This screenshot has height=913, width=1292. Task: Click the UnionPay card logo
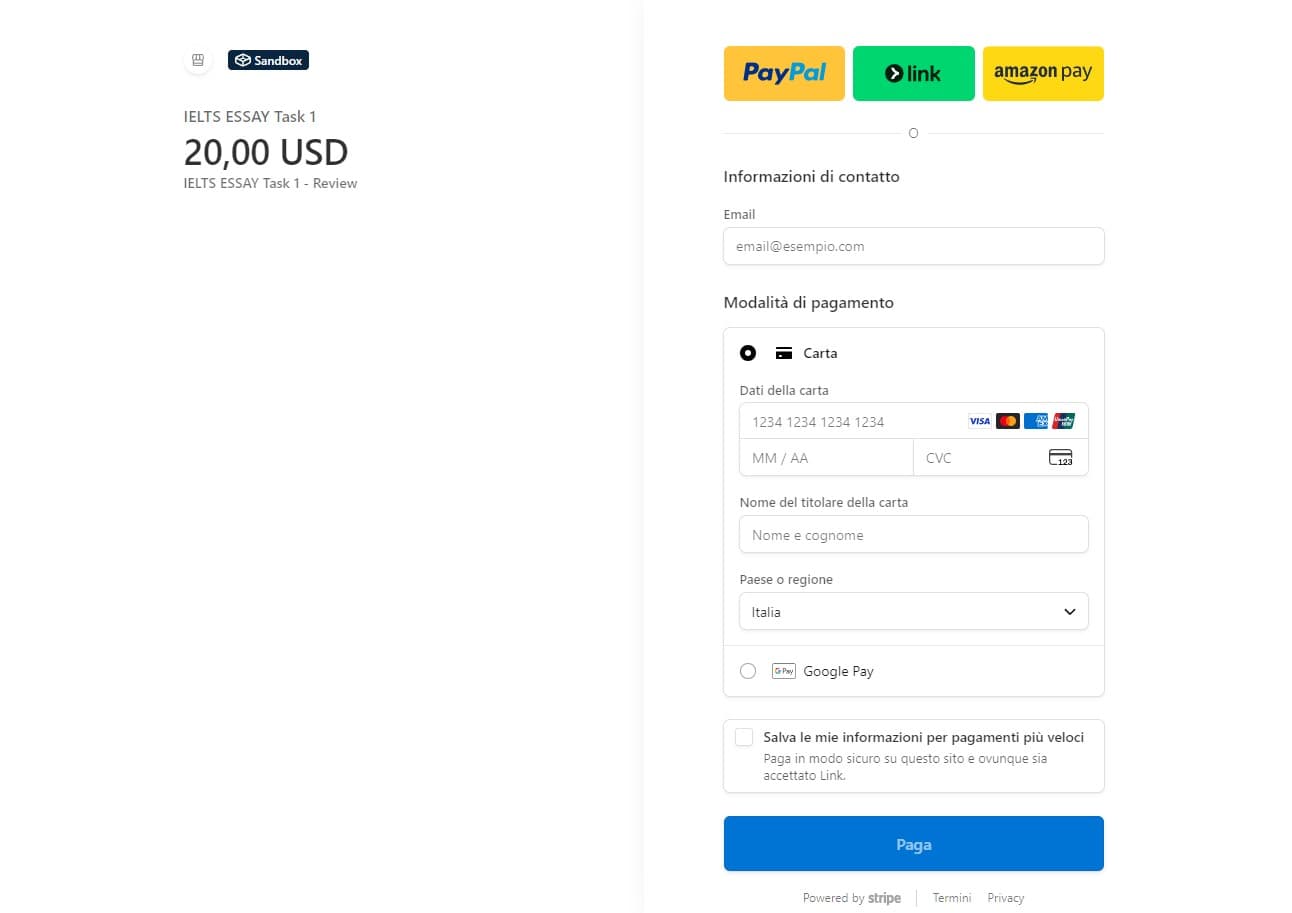click(x=1064, y=421)
